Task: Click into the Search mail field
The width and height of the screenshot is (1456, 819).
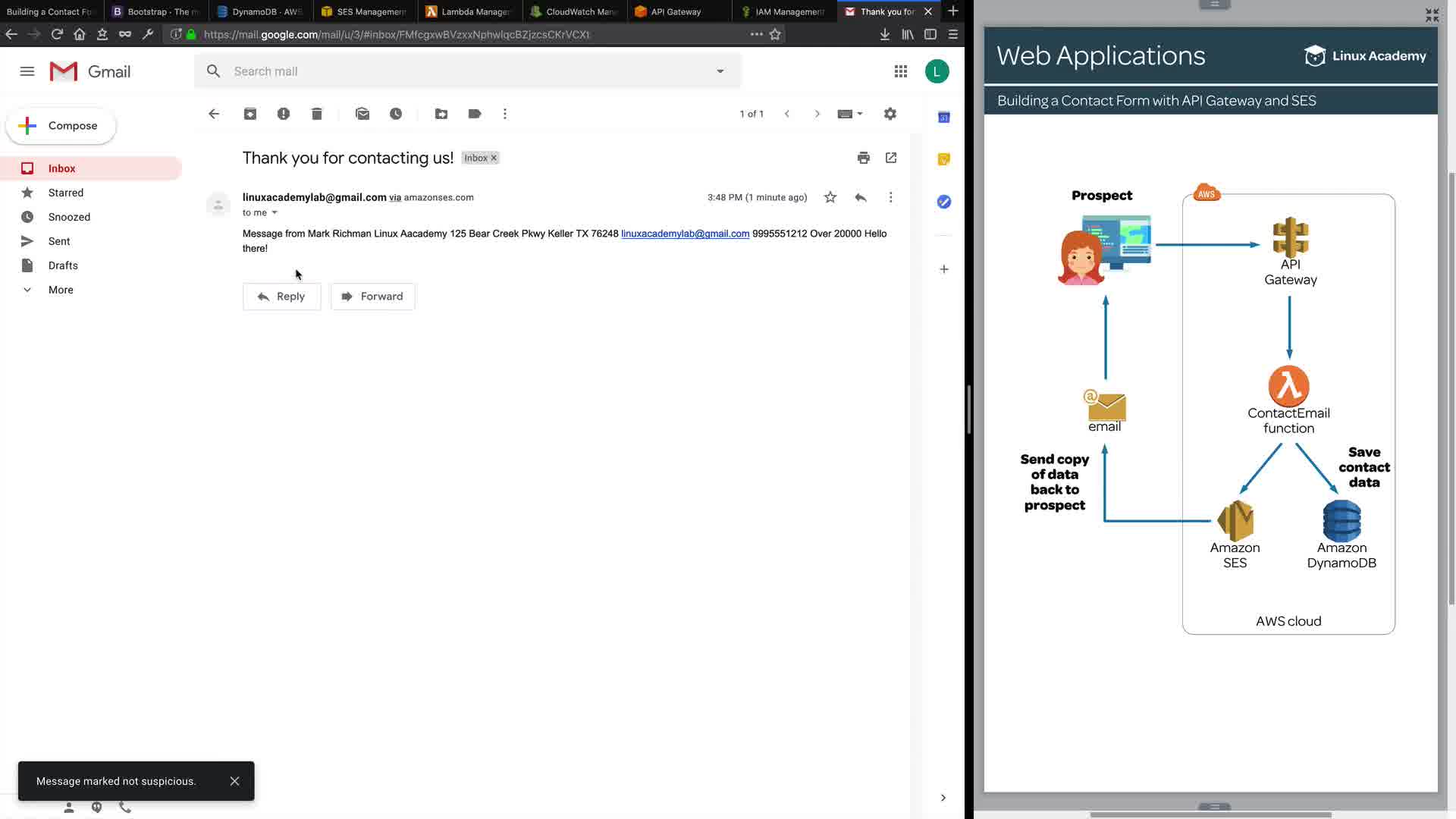Action: click(x=455, y=71)
